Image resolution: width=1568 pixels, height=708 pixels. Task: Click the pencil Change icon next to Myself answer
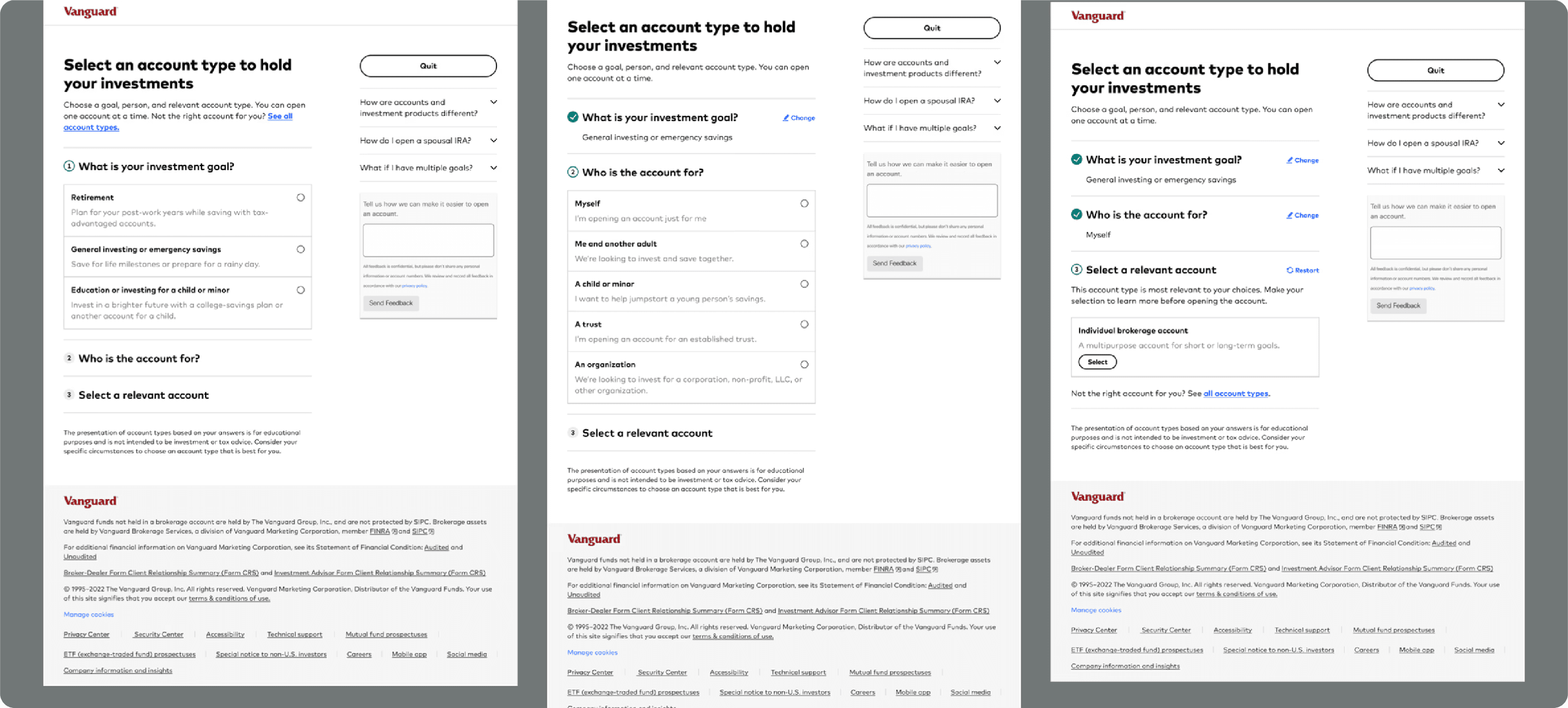pyautogui.click(x=1289, y=215)
